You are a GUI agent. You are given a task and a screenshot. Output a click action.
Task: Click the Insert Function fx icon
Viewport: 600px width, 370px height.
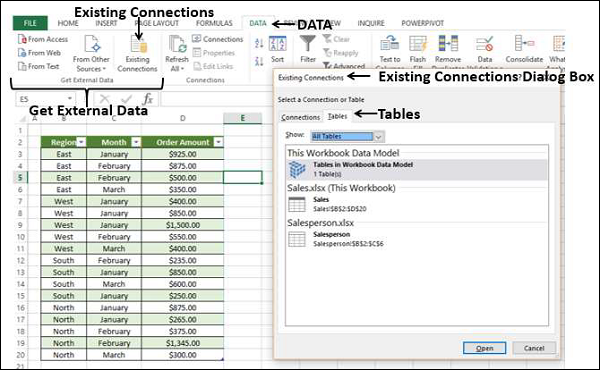point(148,99)
